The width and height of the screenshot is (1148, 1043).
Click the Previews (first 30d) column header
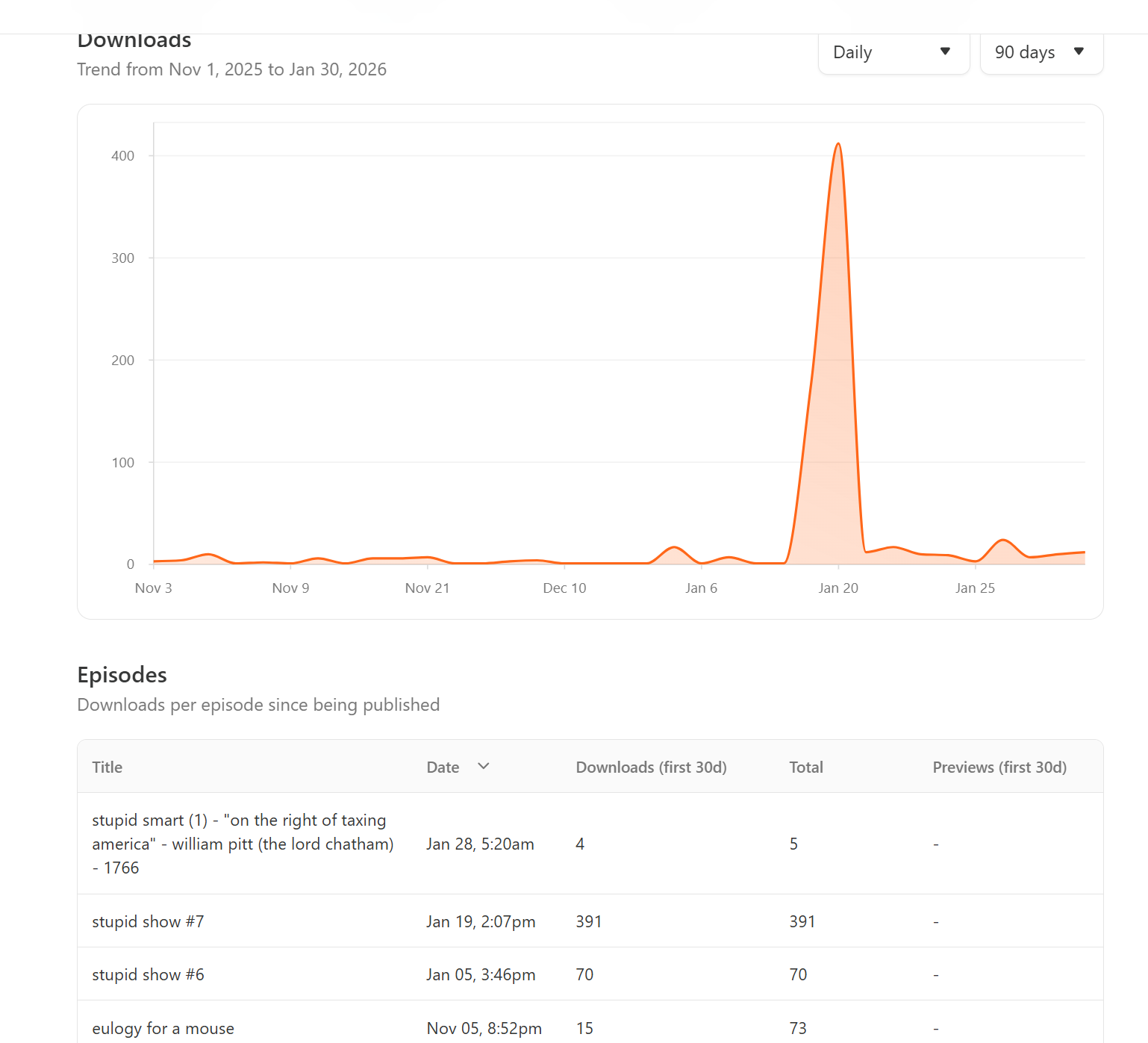click(x=999, y=768)
